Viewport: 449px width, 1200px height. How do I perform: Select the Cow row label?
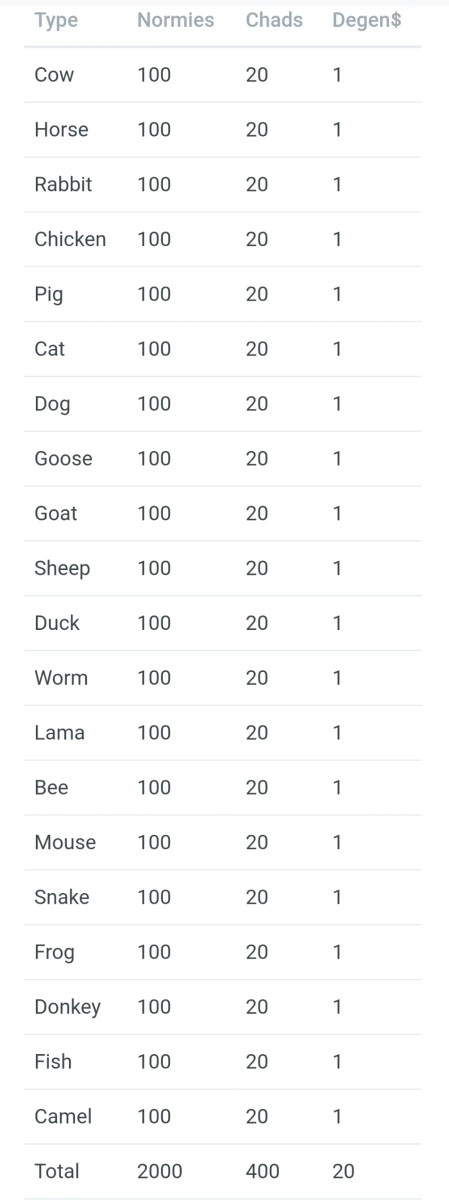(x=54, y=75)
